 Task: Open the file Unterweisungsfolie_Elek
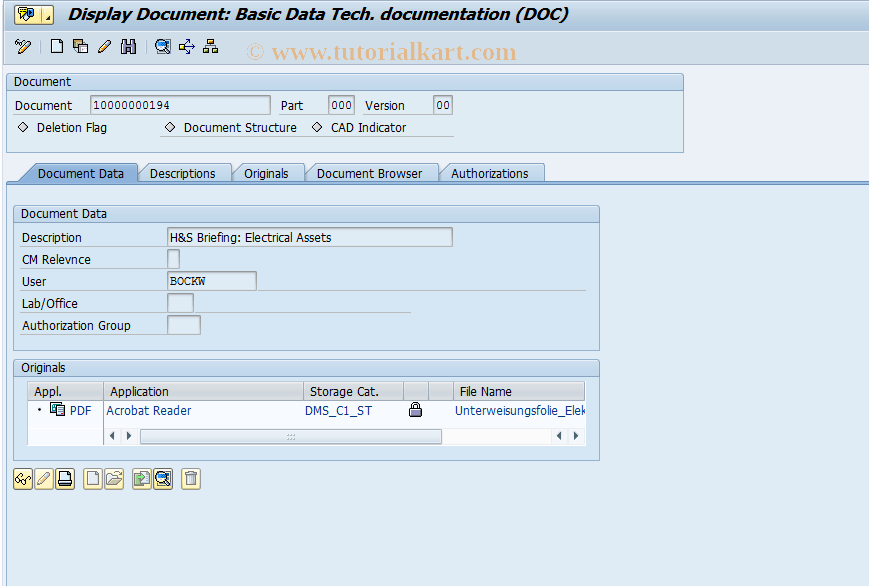(x=520, y=410)
